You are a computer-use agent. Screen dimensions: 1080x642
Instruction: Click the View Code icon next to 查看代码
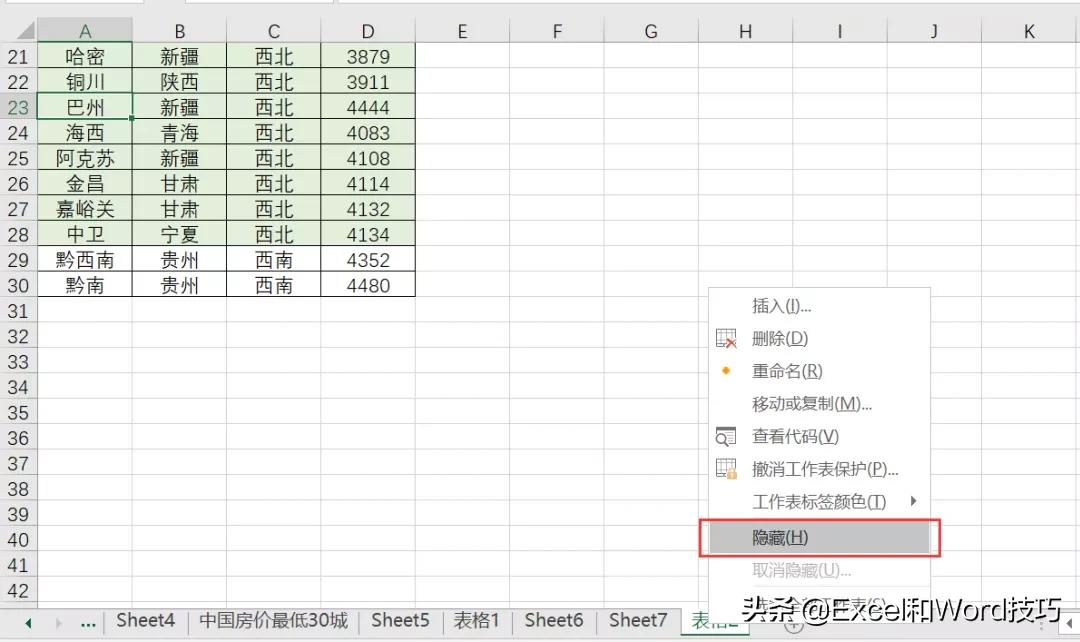pyautogui.click(x=727, y=436)
